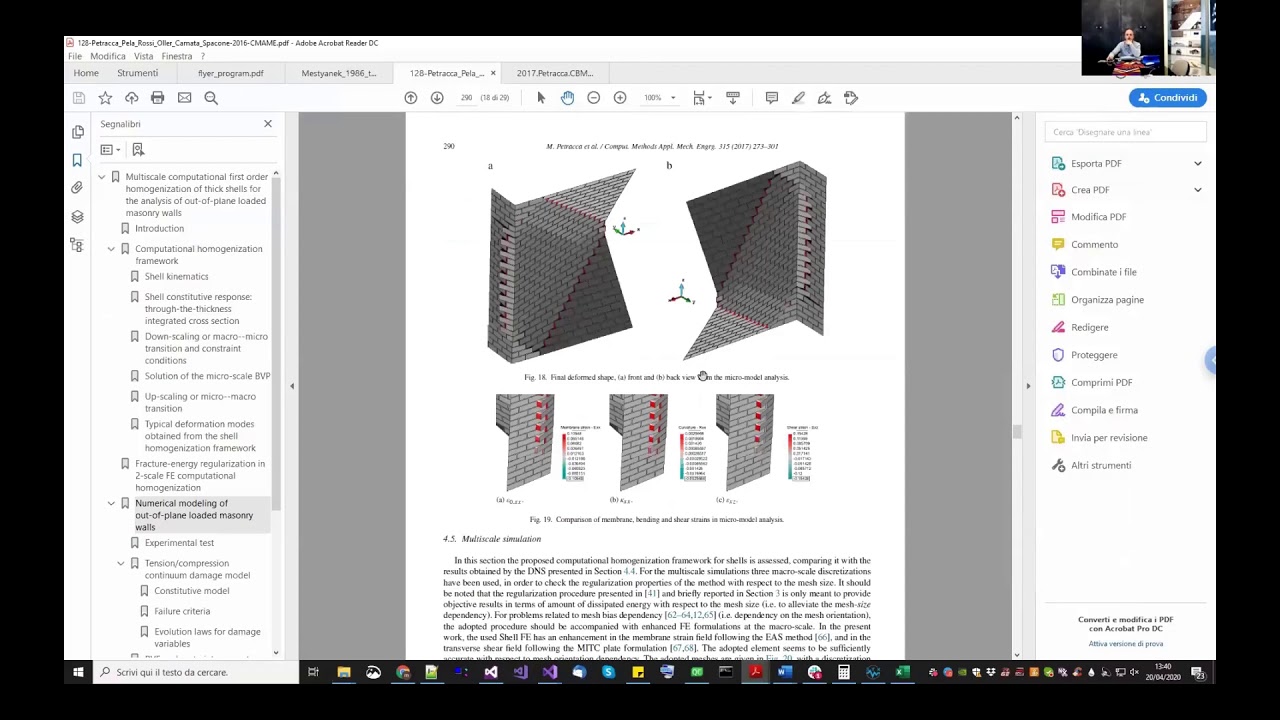Open the page thumbnails side panel icon

78,132
